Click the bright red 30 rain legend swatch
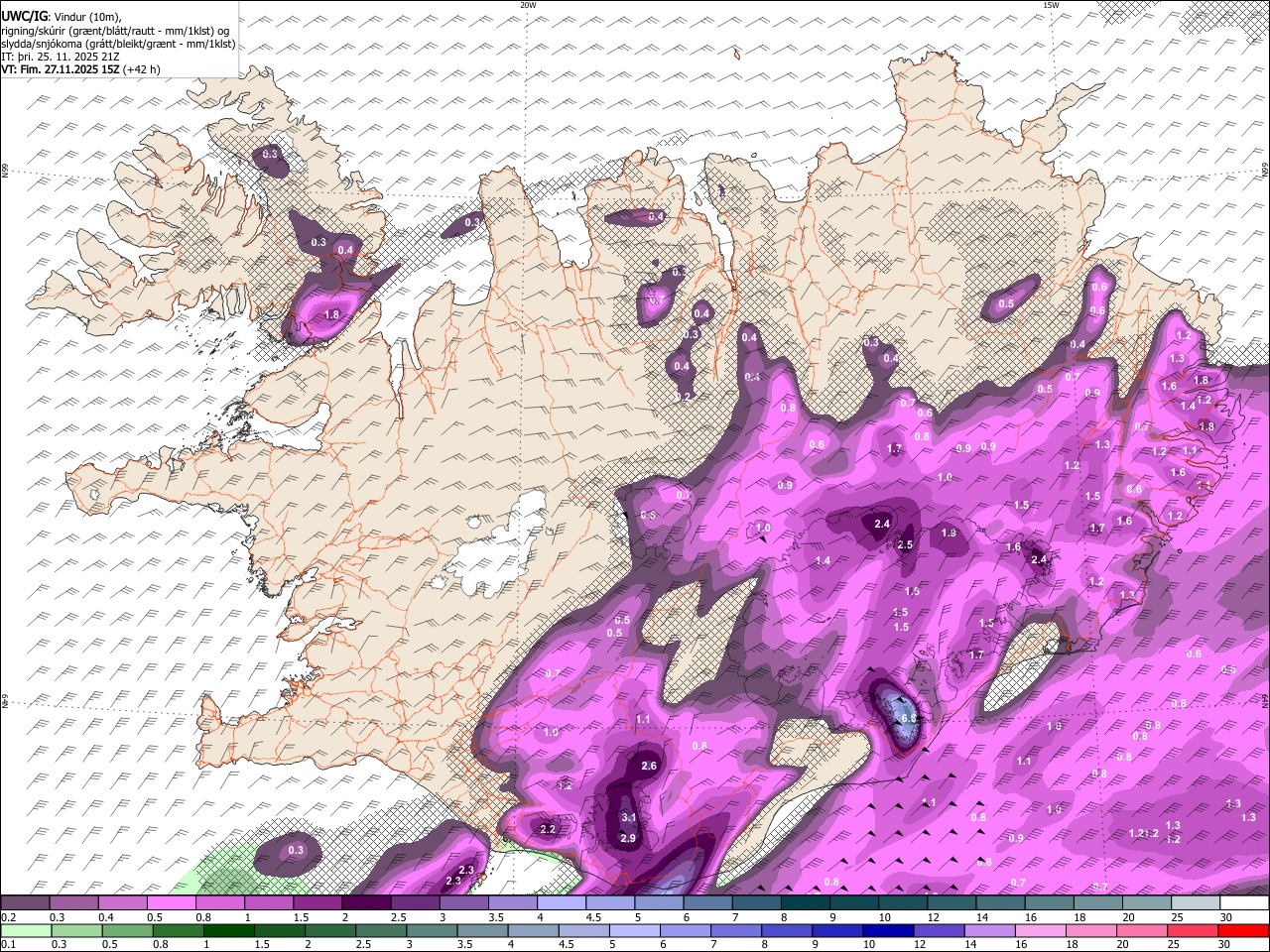Viewport: 1270px width, 952px height. [x=1242, y=931]
